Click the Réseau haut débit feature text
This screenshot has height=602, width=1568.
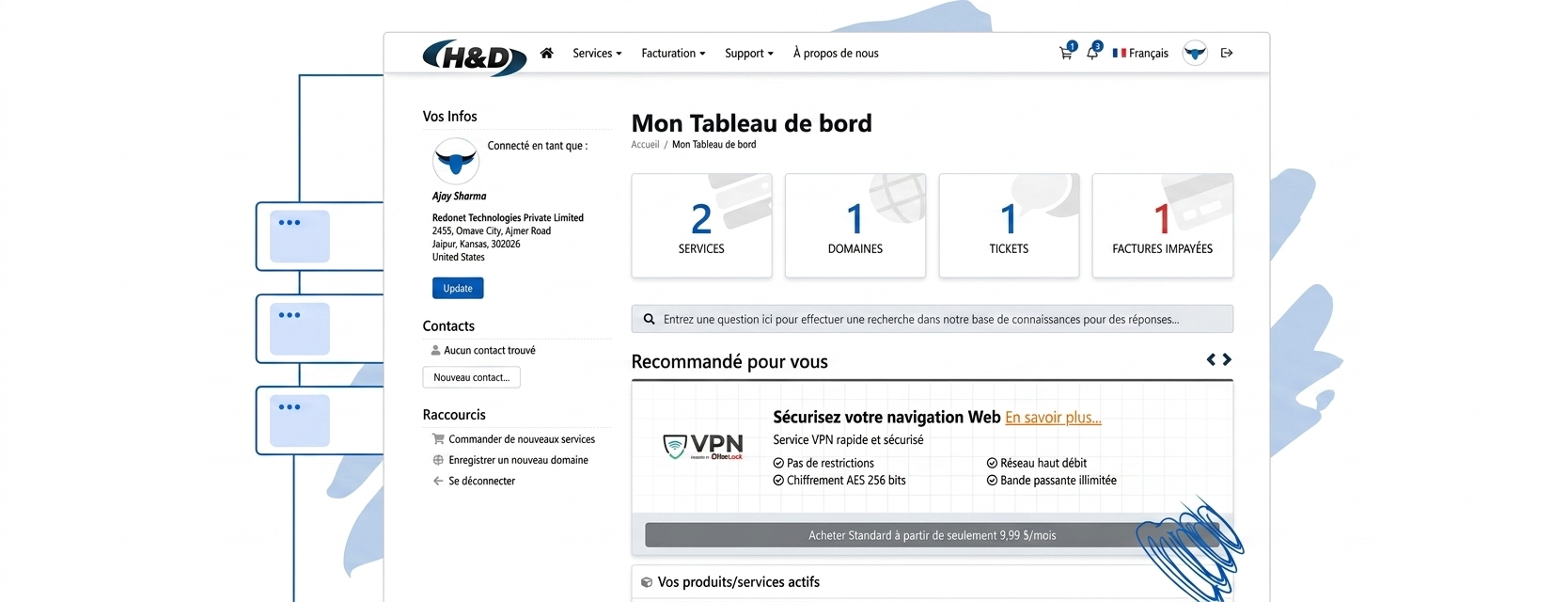pos(1043,463)
